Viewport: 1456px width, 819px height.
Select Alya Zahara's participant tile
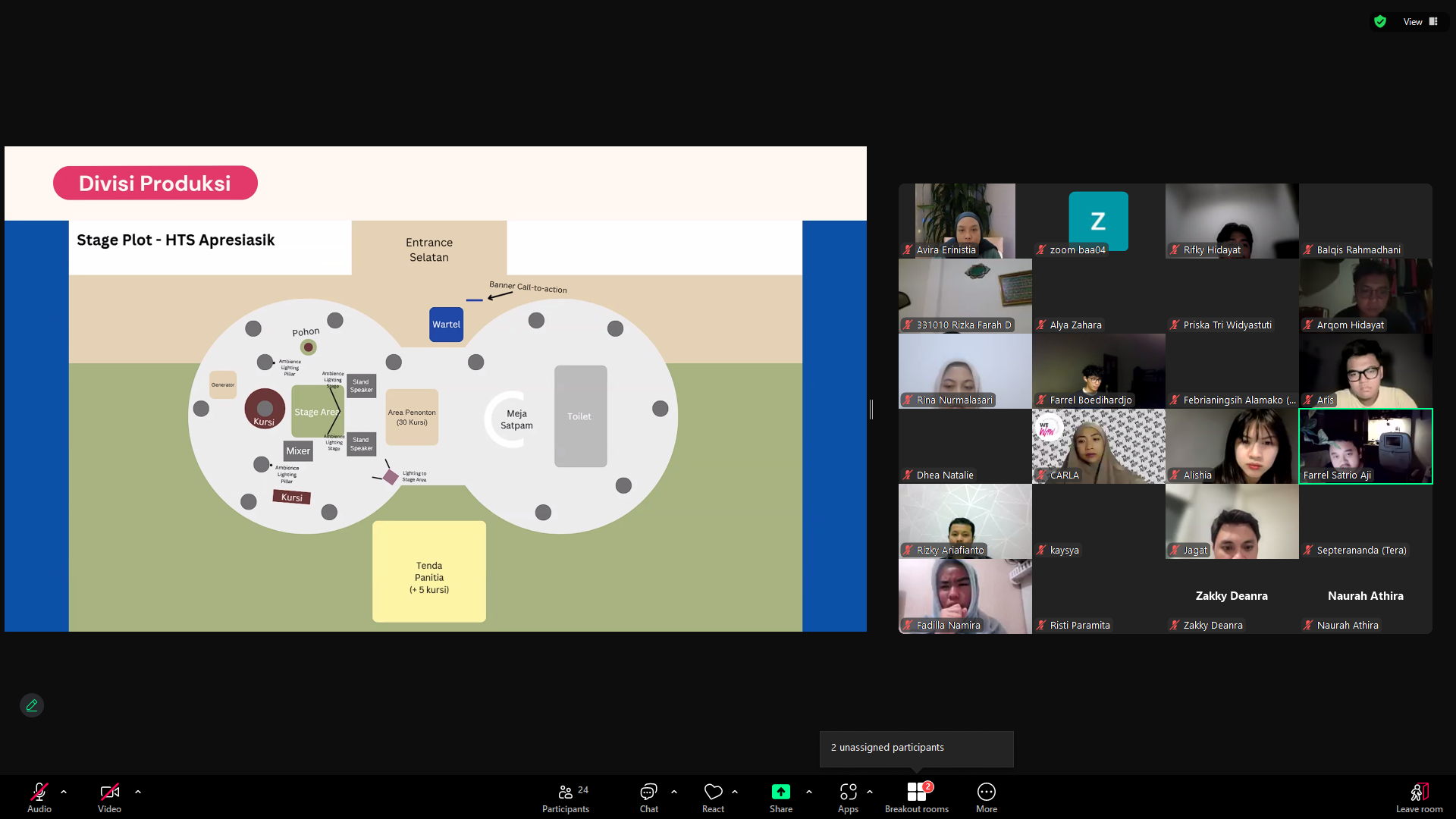click(1099, 296)
